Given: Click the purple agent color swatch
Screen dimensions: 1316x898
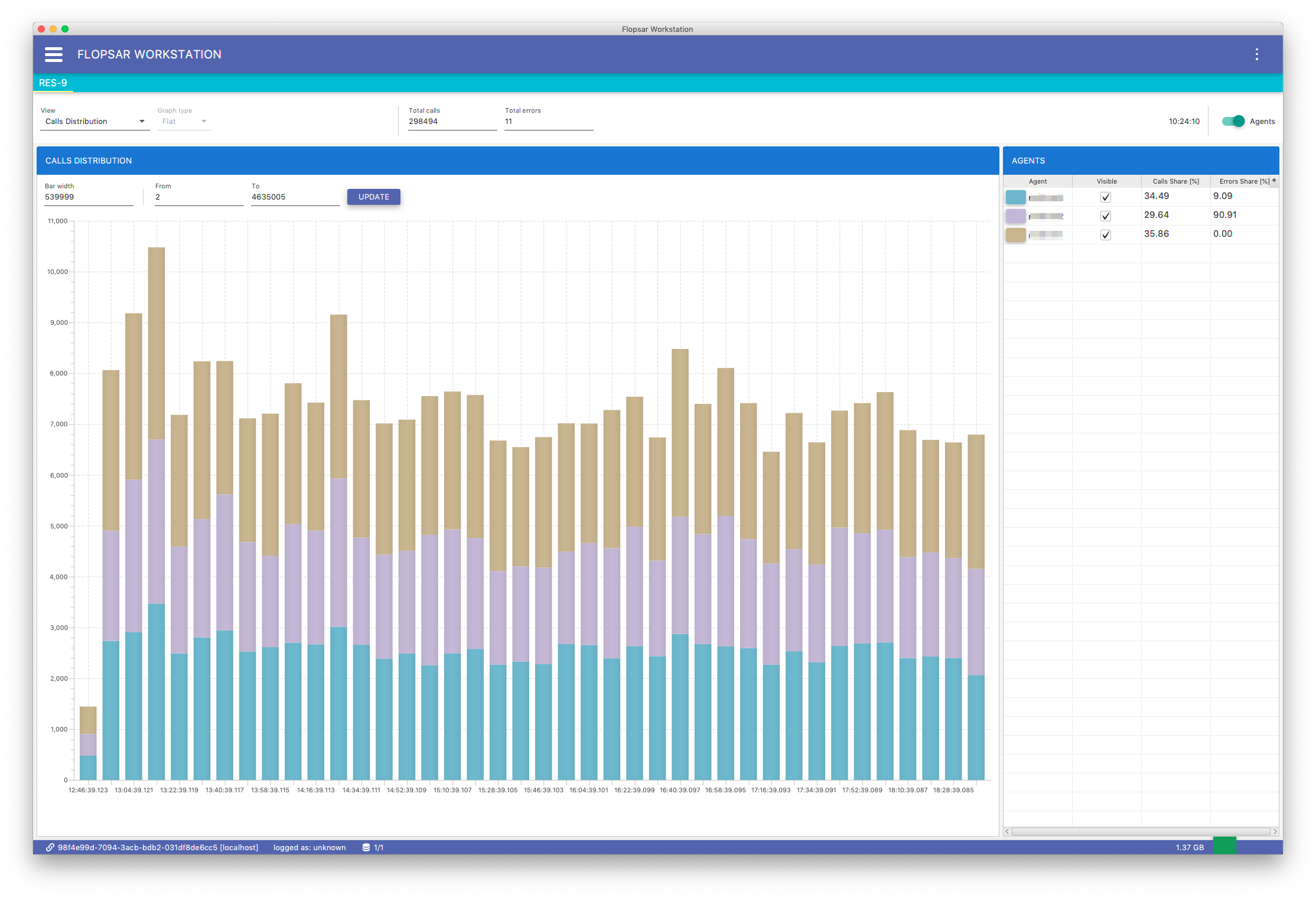Looking at the screenshot, I should click(x=1016, y=216).
